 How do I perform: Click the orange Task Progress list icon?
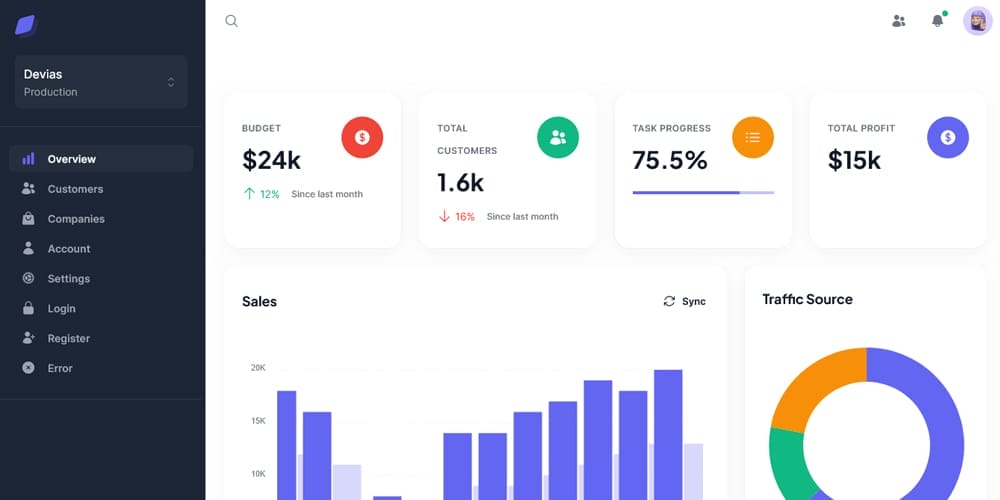(753, 137)
